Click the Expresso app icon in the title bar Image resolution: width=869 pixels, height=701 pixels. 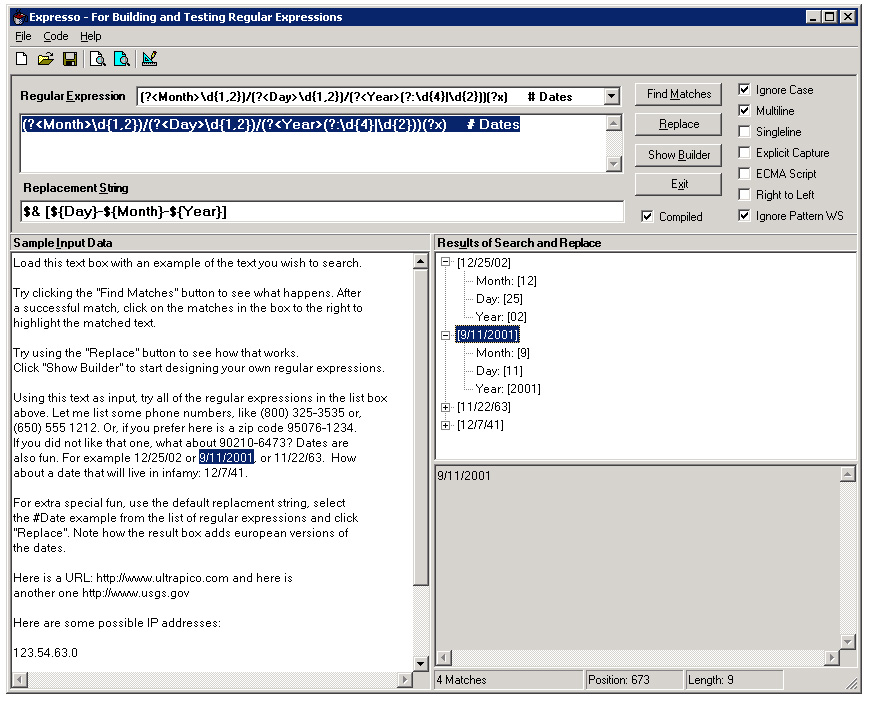19,17
